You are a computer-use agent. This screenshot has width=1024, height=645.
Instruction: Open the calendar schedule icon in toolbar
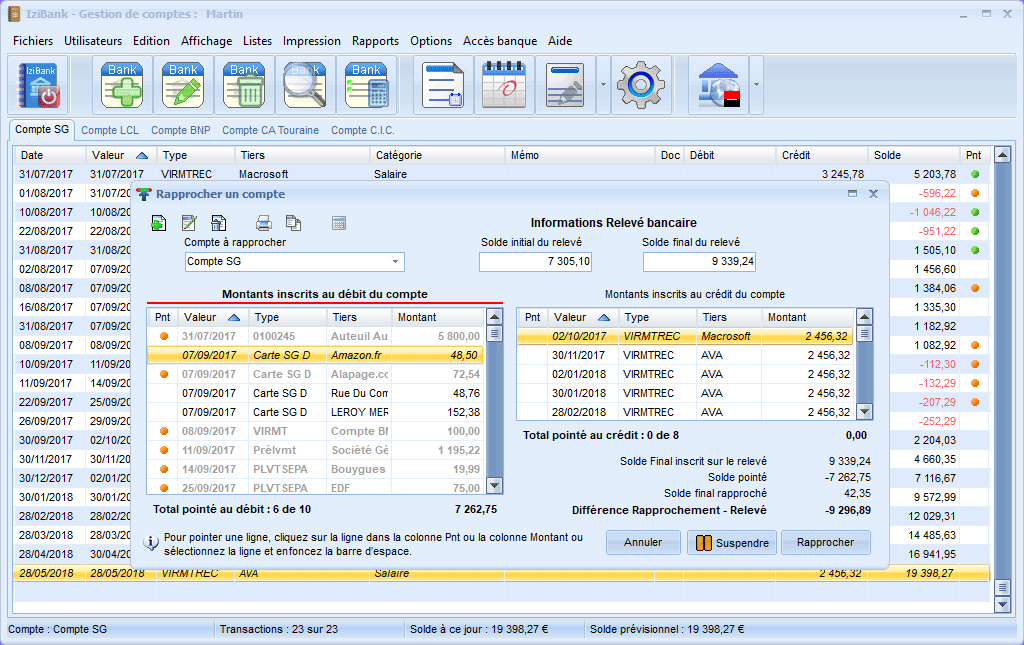click(x=504, y=85)
